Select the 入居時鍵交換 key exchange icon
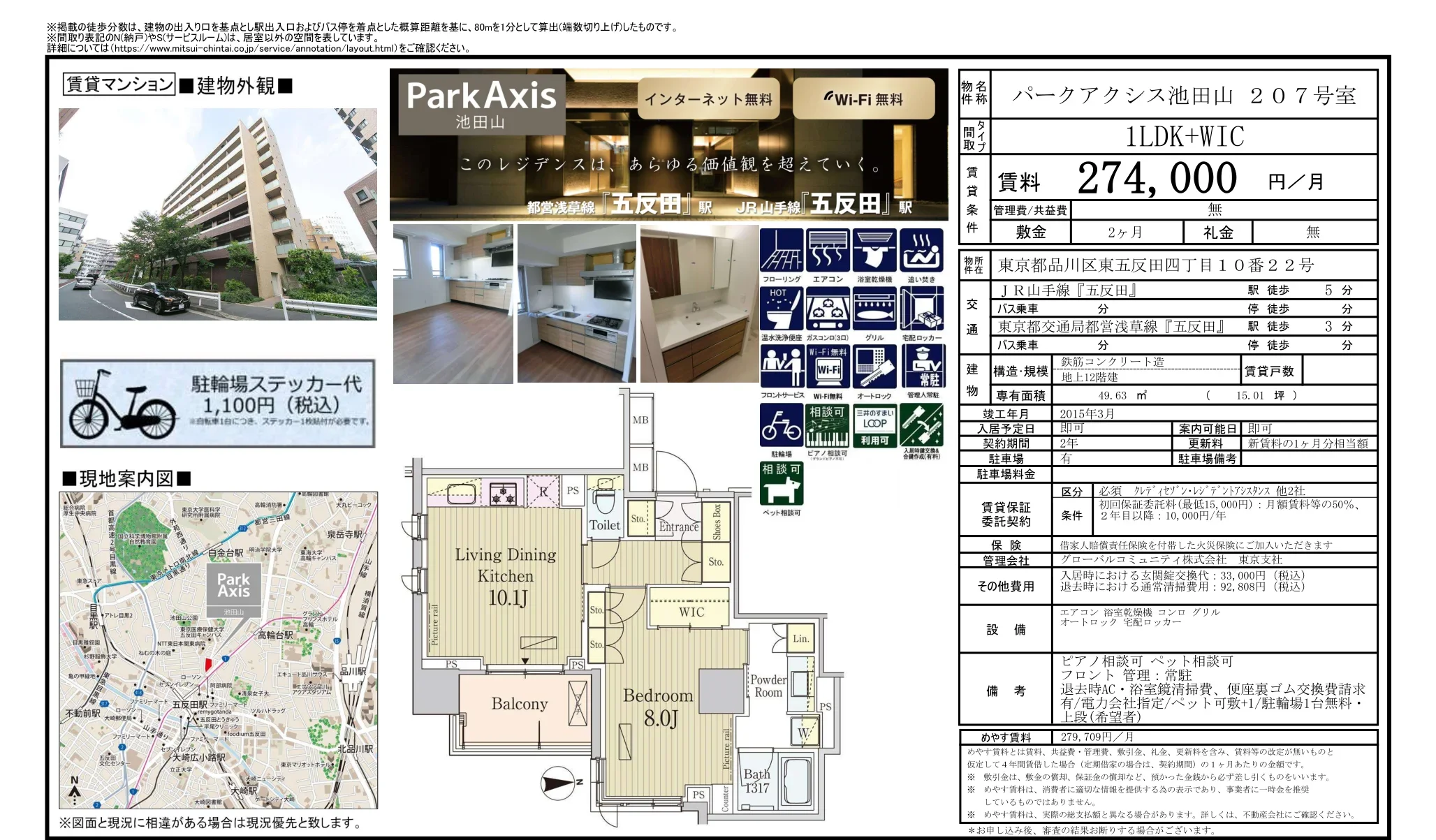The image size is (1436, 840). point(921,425)
